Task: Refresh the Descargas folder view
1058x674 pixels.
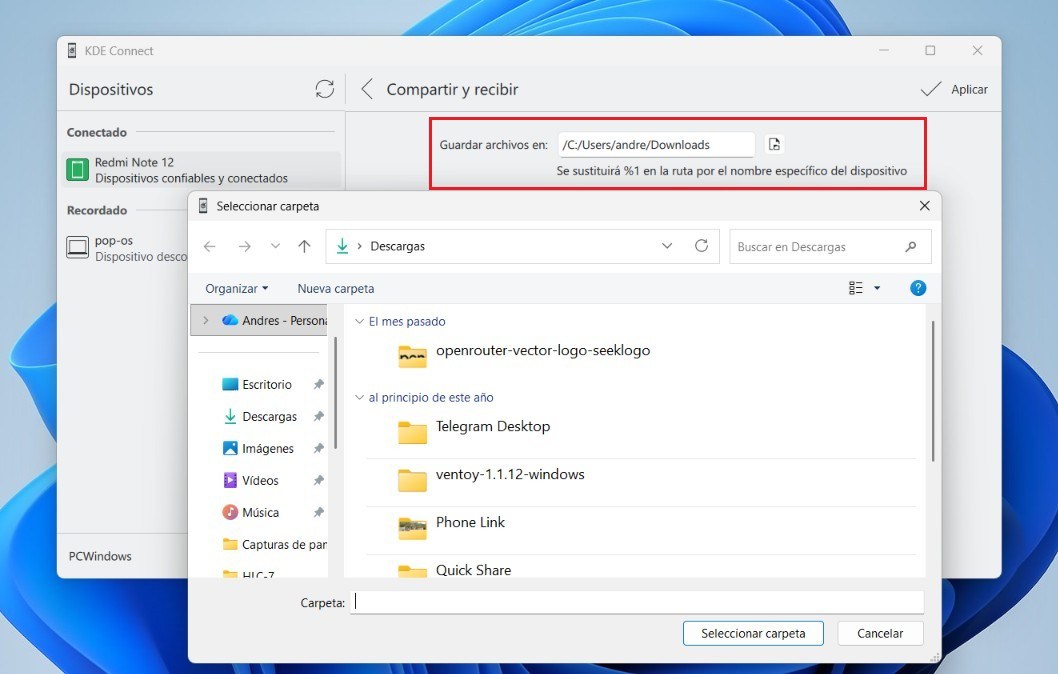Action: [702, 246]
